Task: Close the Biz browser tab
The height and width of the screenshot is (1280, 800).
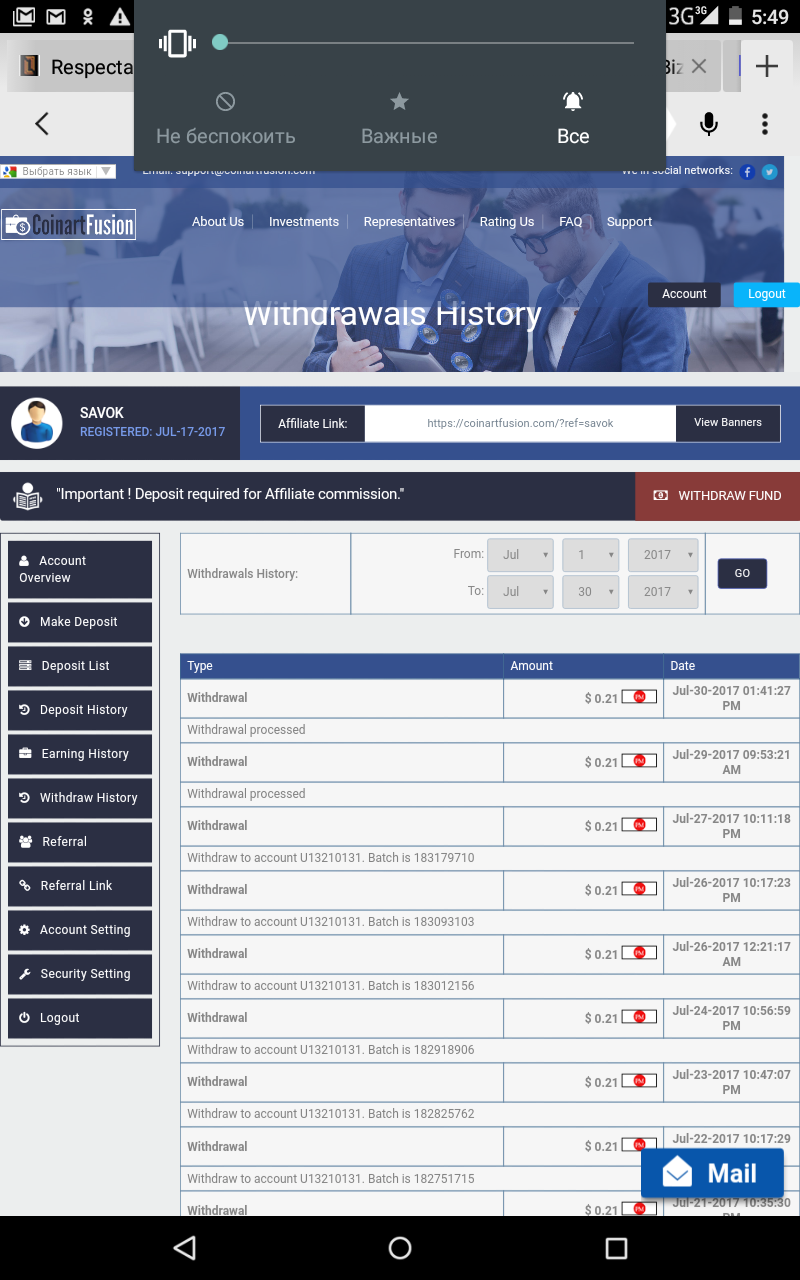Action: tap(699, 67)
